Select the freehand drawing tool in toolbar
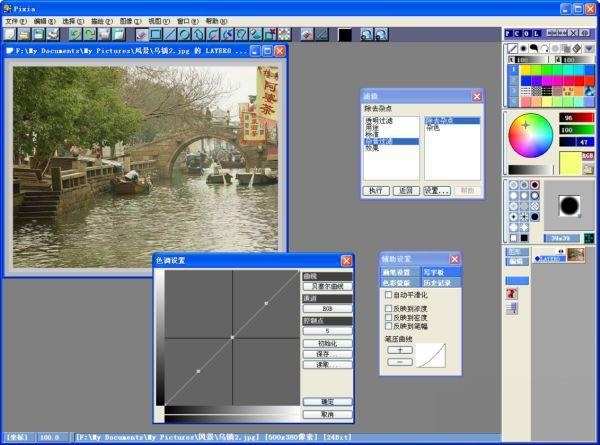This screenshot has width=600, height=445. [x=142, y=35]
